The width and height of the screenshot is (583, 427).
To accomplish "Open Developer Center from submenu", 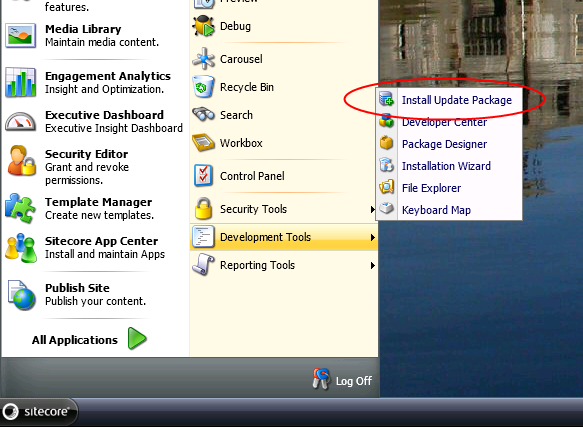I will tap(449, 122).
